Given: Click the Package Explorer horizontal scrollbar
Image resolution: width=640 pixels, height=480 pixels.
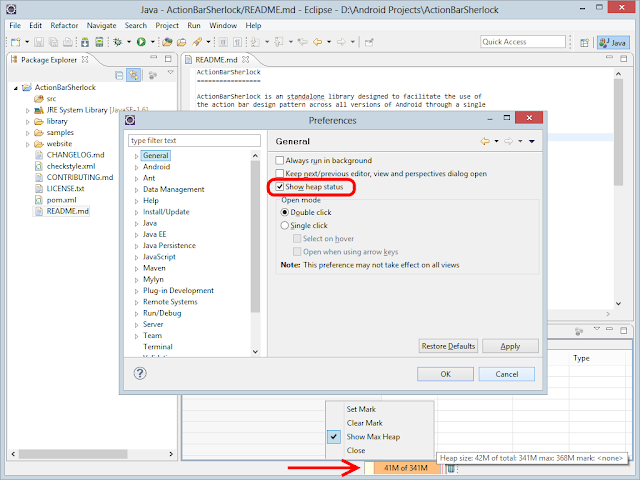Looking at the screenshot, I should tap(73, 454).
